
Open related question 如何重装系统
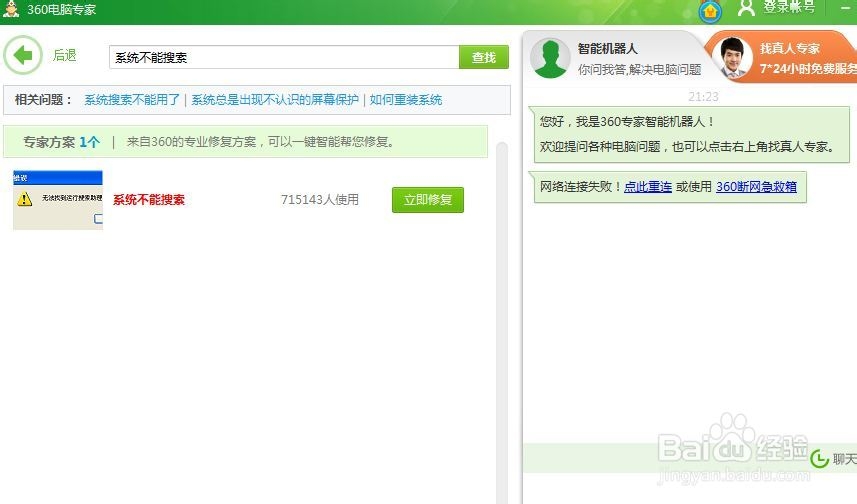406,100
